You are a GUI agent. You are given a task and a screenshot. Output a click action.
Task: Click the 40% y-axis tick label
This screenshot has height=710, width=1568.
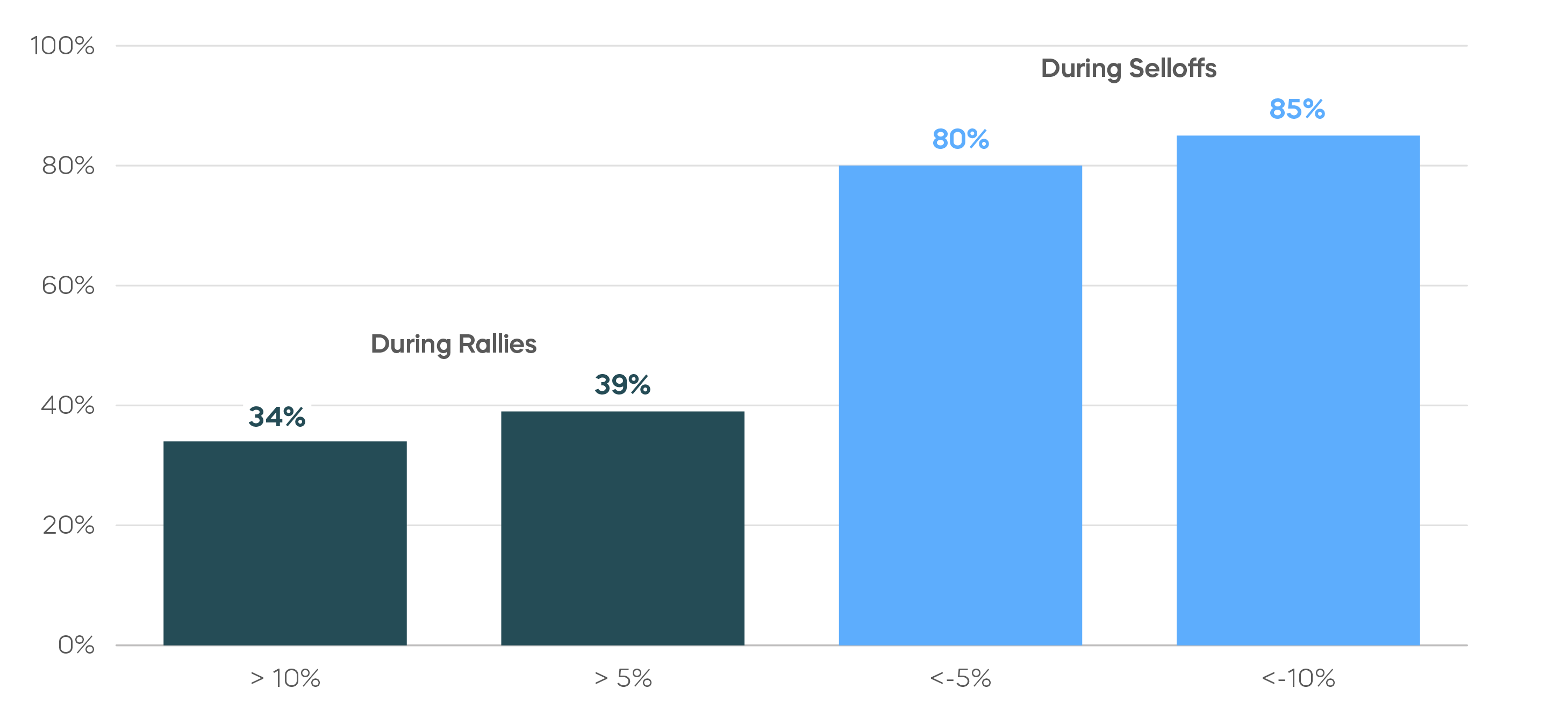(x=68, y=405)
